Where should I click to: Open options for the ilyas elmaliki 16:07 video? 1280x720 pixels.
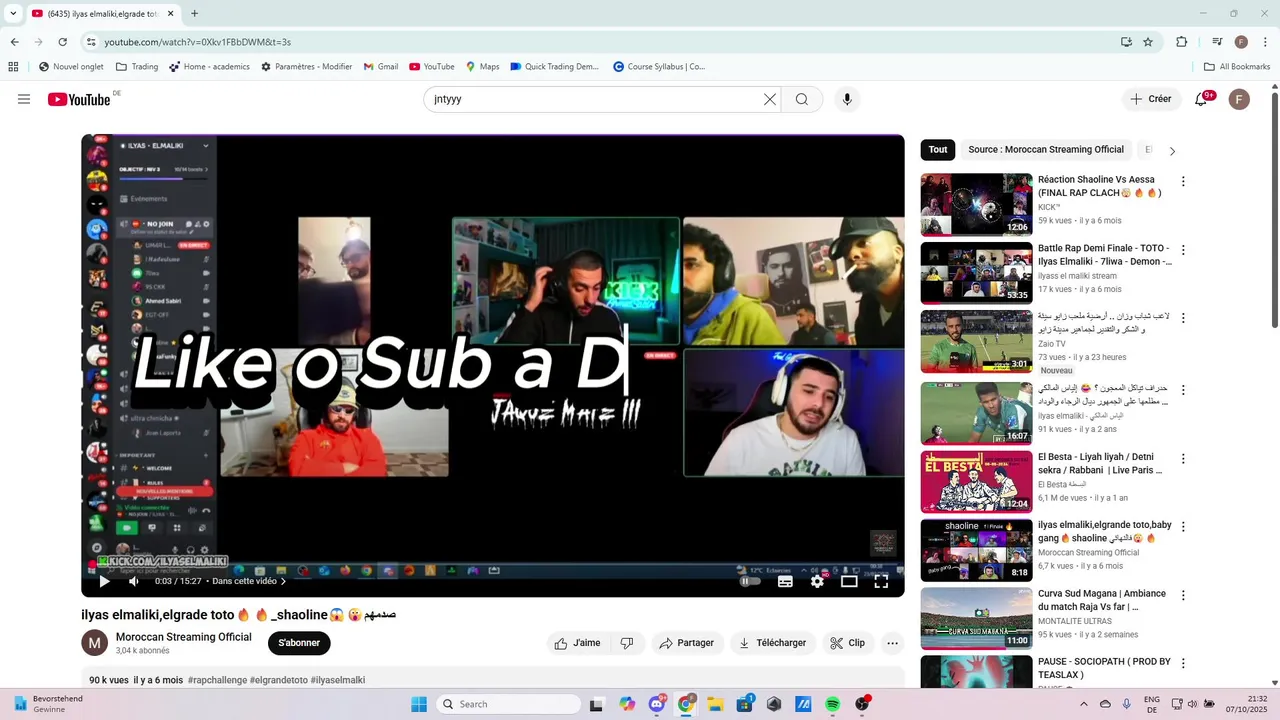[x=1183, y=388]
